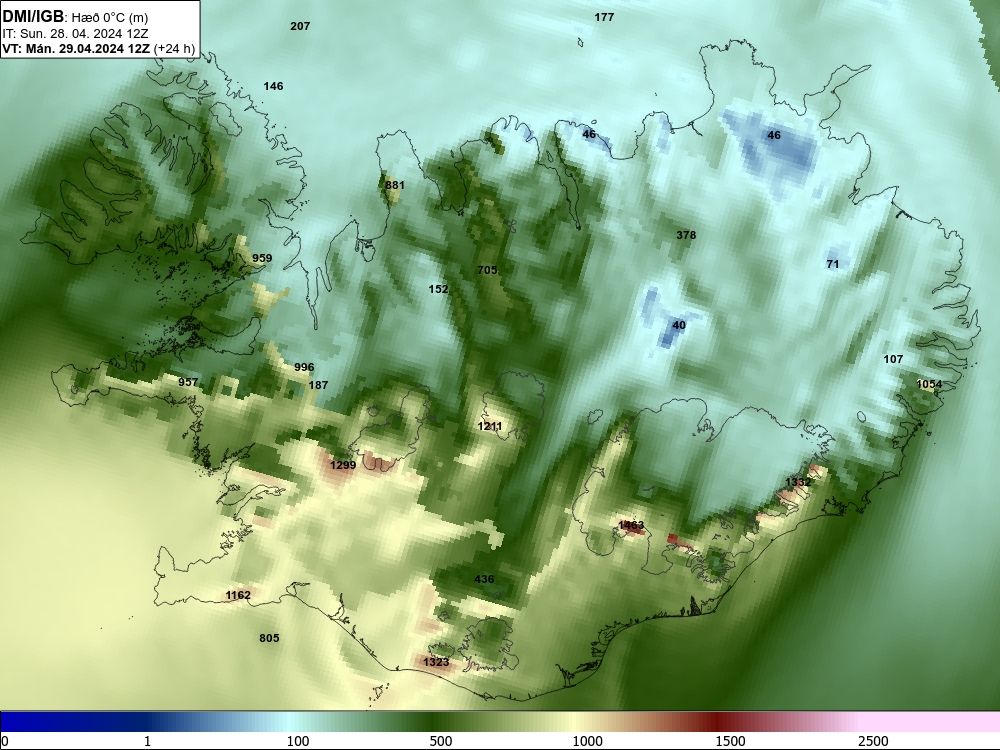Click the VT: Mán. 29.04.2024 12Z line
Image resolution: width=1000 pixels, height=750 pixels.
point(98,48)
